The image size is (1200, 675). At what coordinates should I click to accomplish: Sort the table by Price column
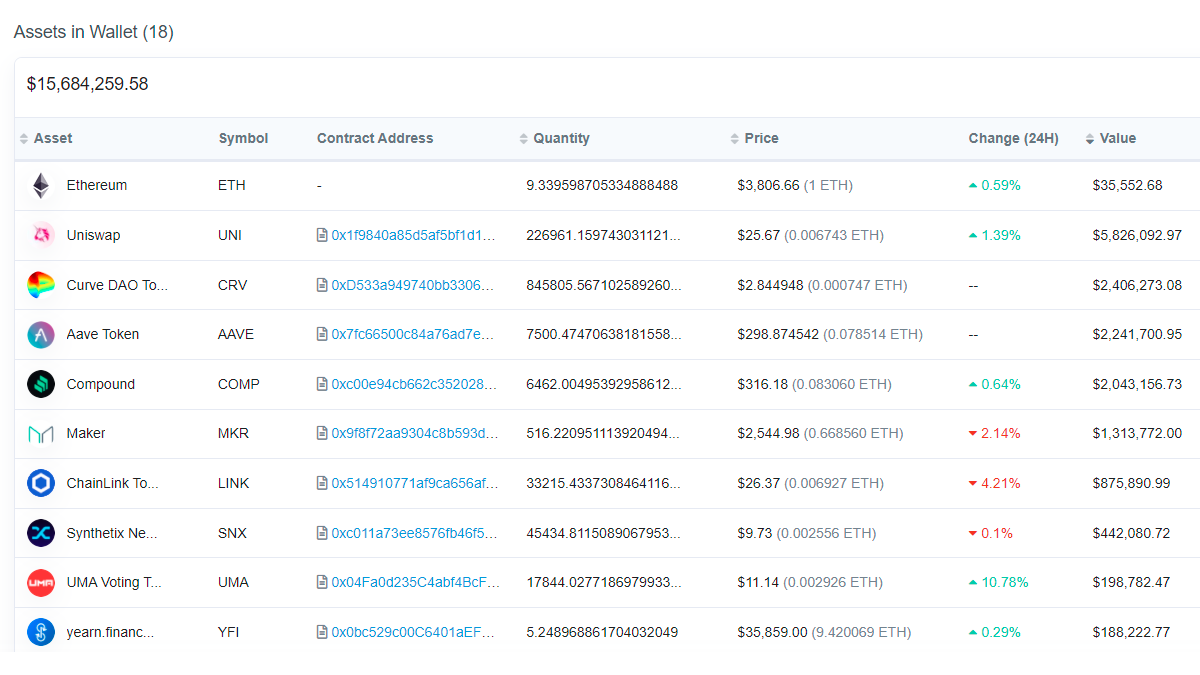(x=755, y=138)
